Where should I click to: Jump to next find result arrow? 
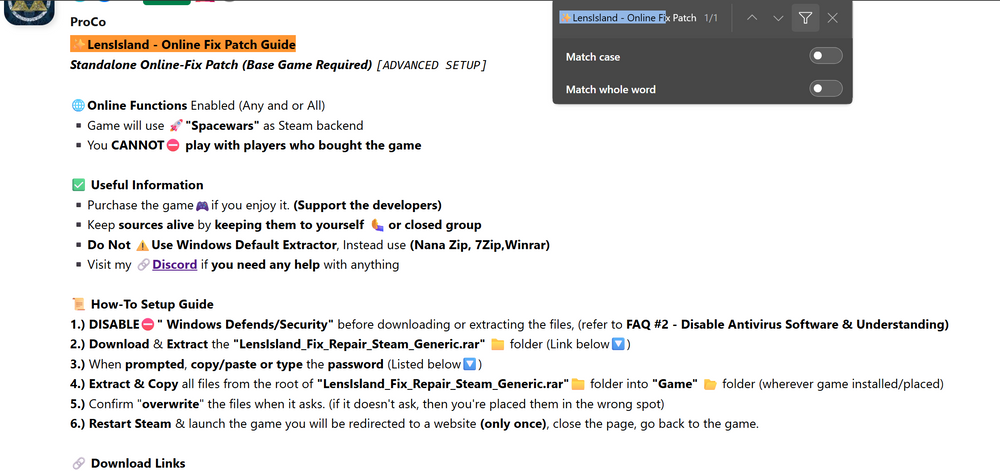pos(778,18)
